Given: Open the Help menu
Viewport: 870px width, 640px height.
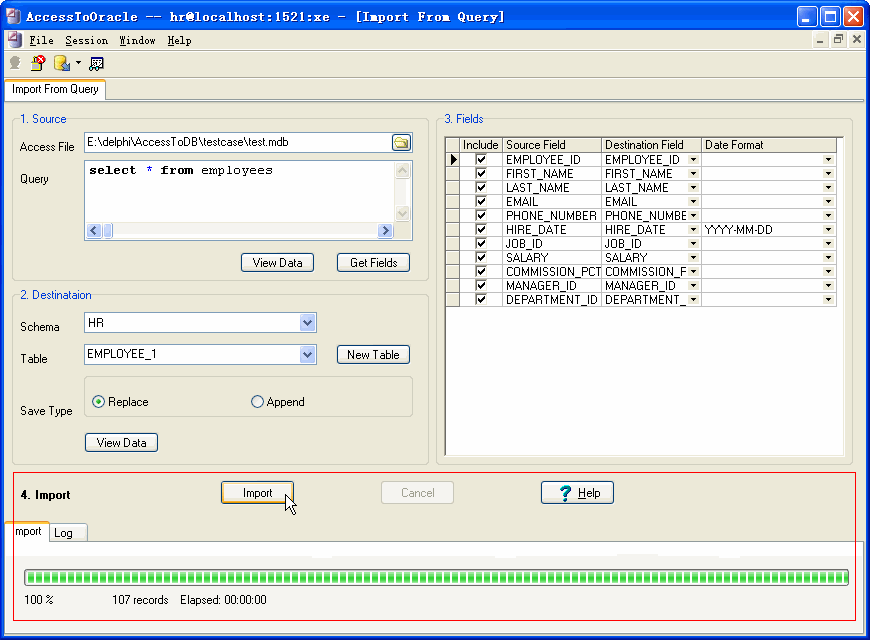Looking at the screenshot, I should pyautogui.click(x=179, y=41).
